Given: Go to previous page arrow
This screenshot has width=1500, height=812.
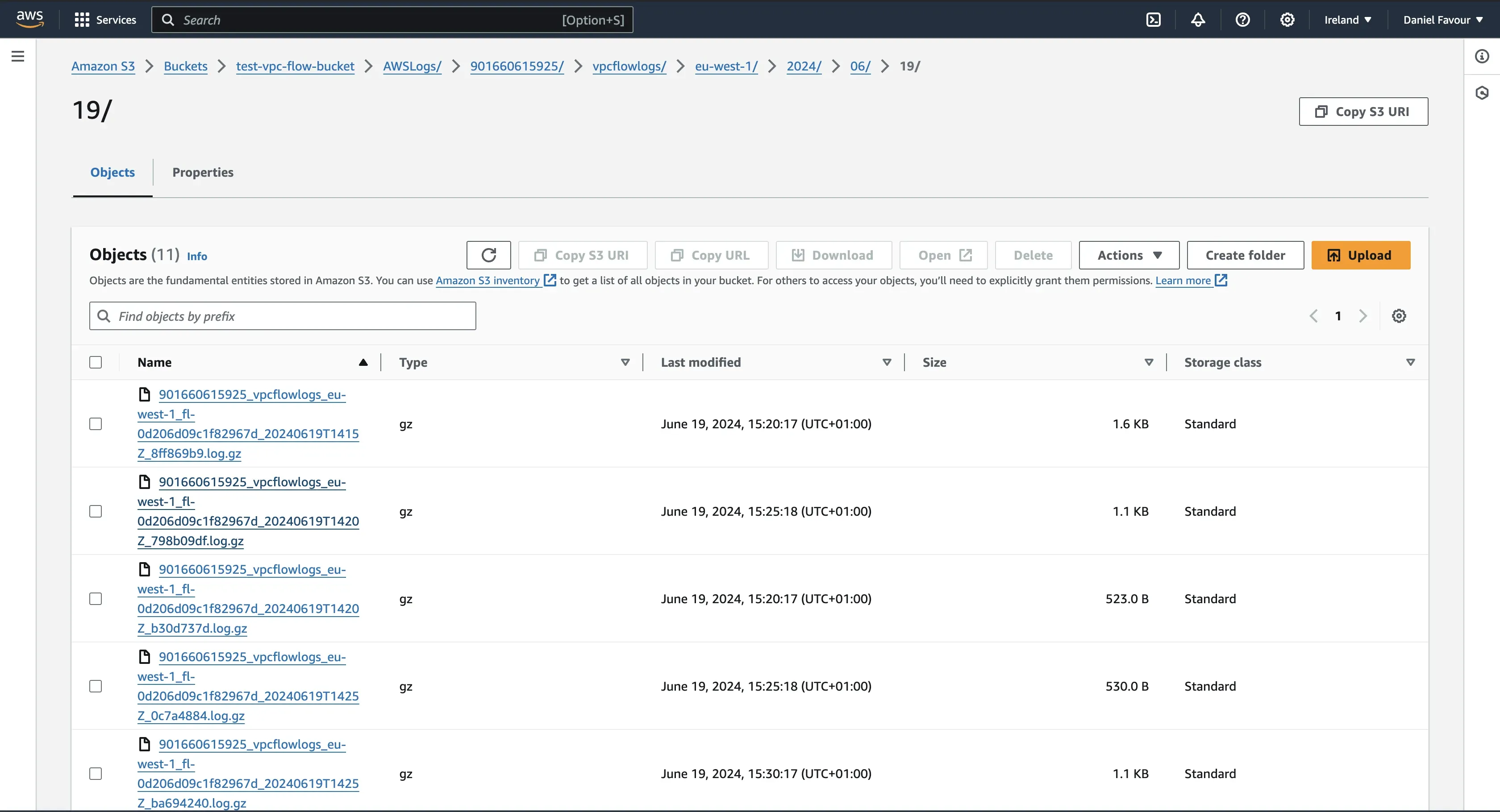Looking at the screenshot, I should [x=1314, y=315].
